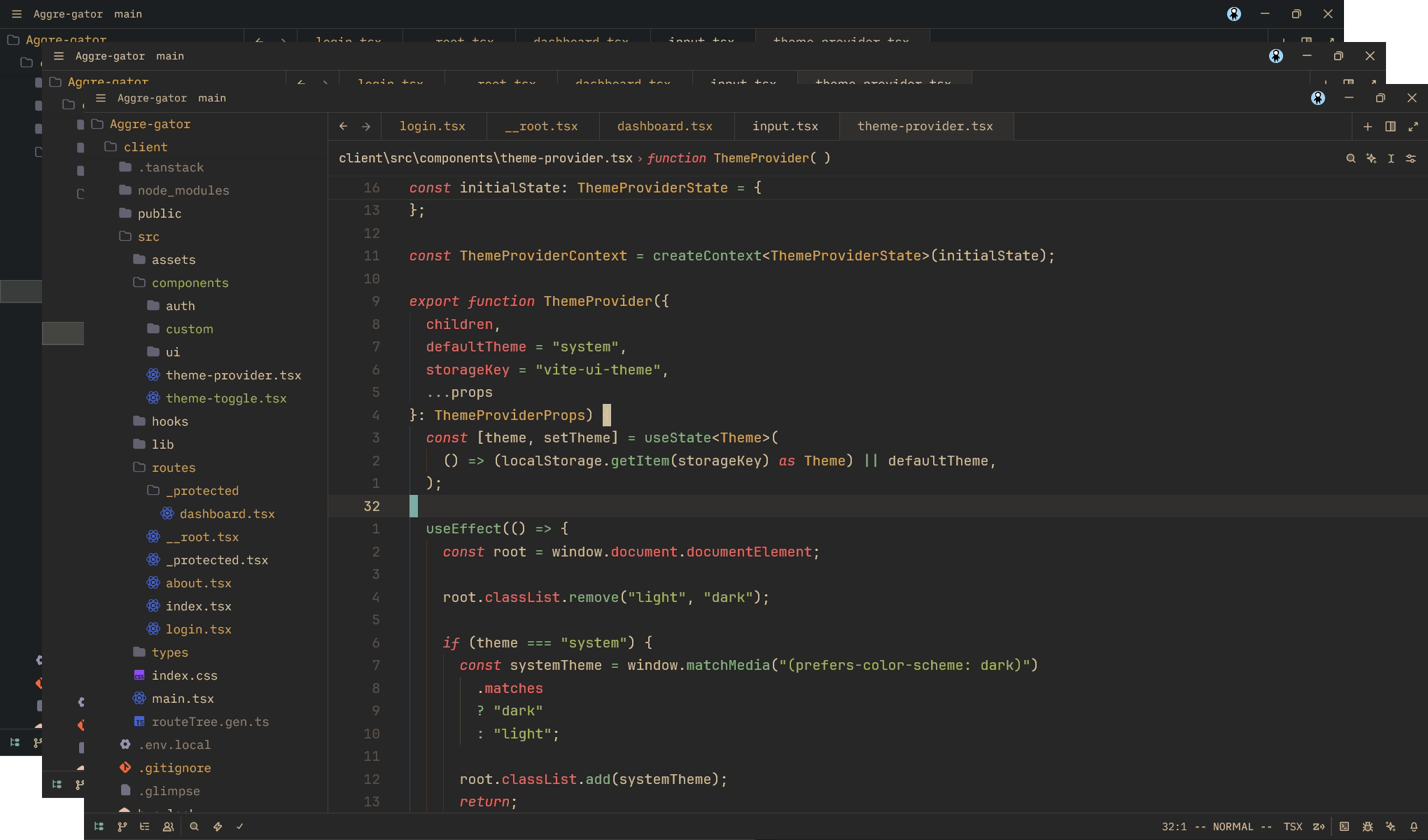1428x840 pixels.
Task: Toggle the project panel in status bar
Action: pyautogui.click(x=99, y=827)
